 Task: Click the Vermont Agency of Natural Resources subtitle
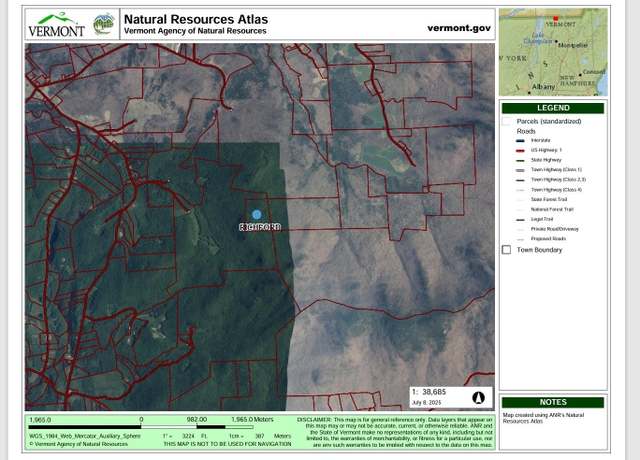click(195, 31)
